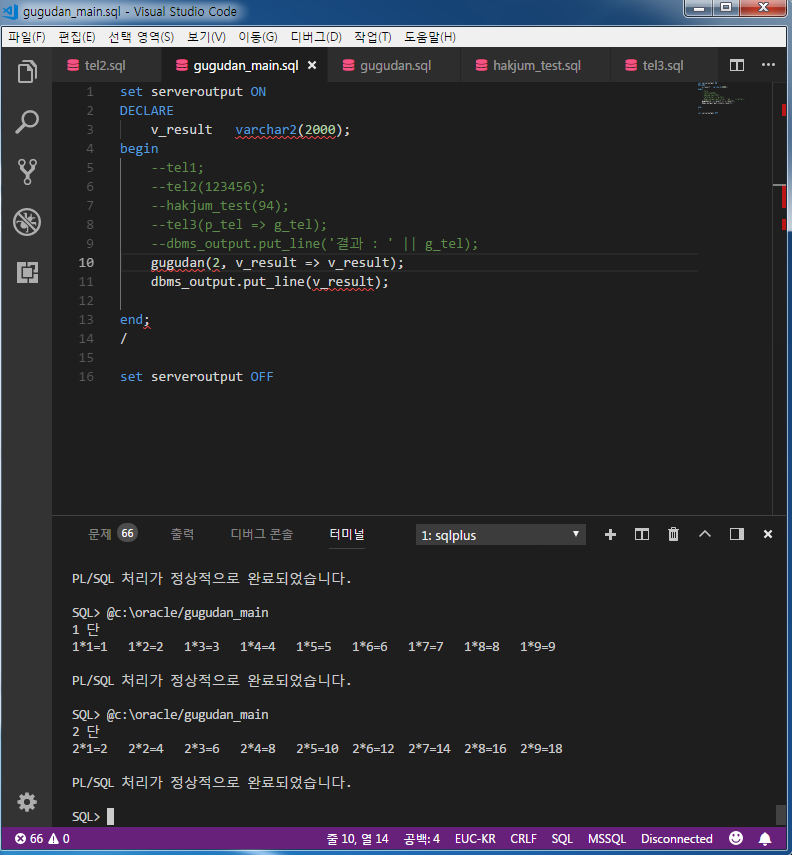Open the 보기(V) menu
This screenshot has height=855, width=792.
[206, 37]
